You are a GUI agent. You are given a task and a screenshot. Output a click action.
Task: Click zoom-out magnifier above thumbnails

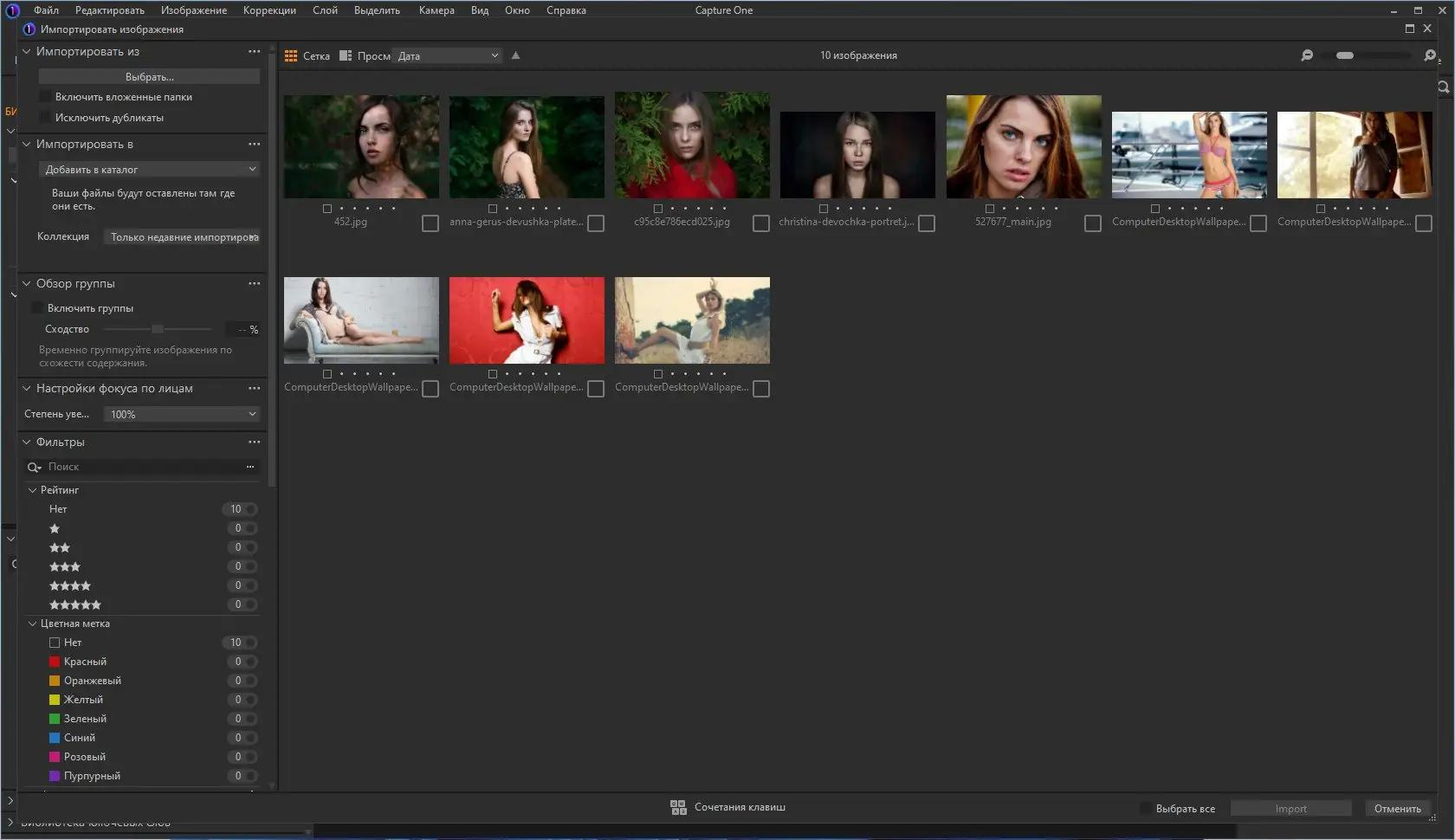pyautogui.click(x=1307, y=55)
